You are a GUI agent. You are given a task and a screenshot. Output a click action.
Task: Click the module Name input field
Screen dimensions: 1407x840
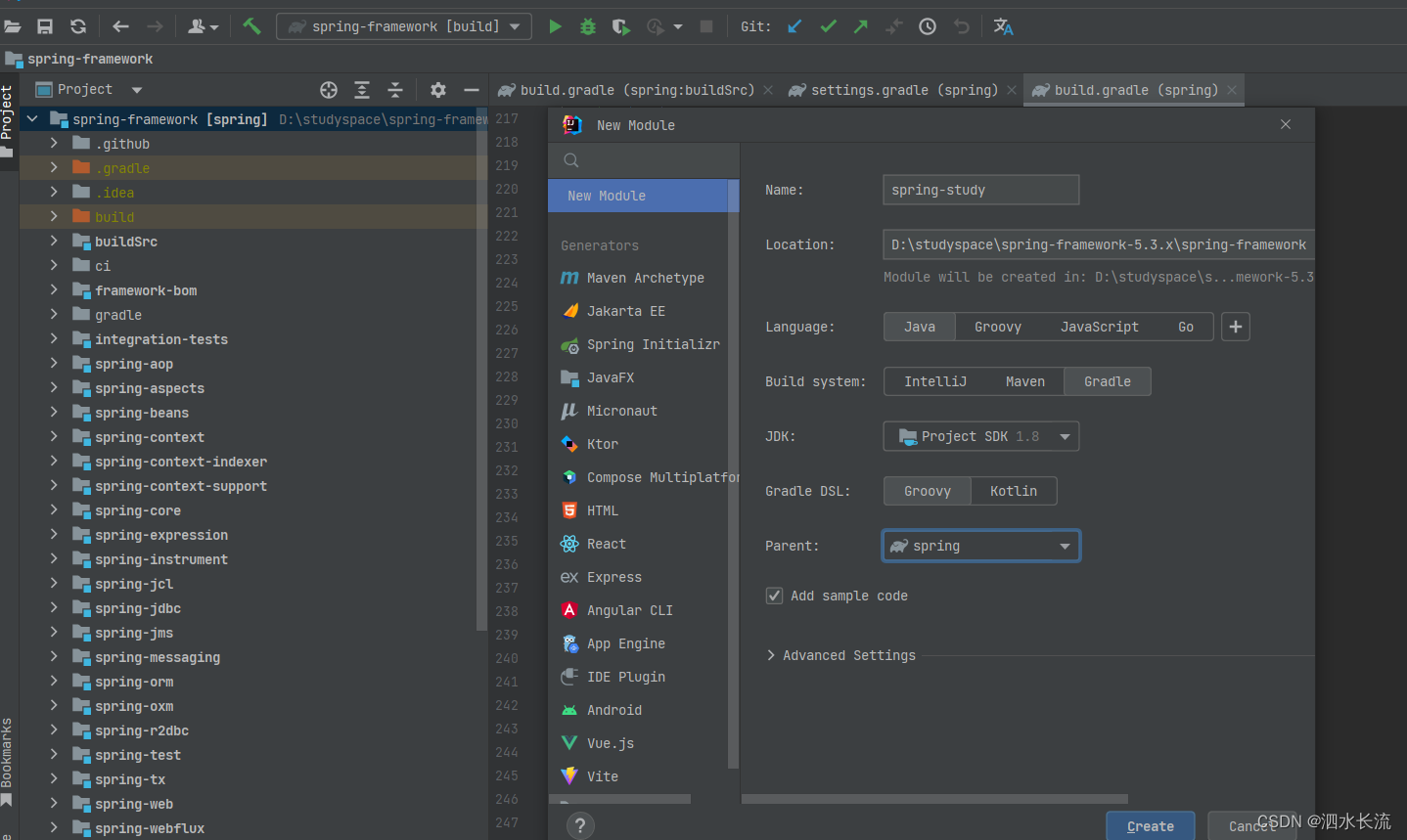[981, 190]
